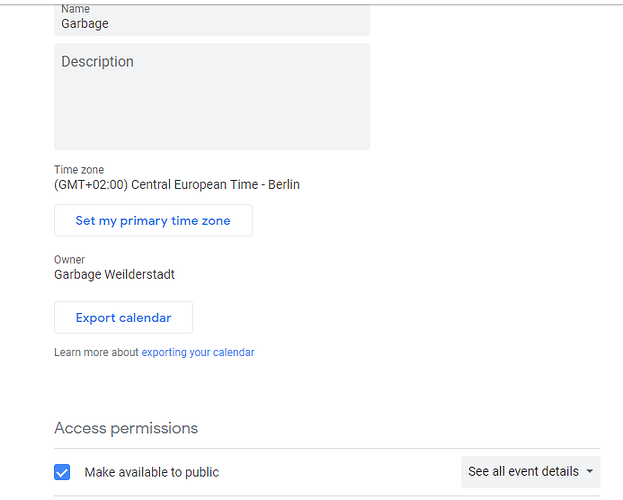Click the Set my primary time zone button
The height and width of the screenshot is (500, 623).
(x=153, y=221)
